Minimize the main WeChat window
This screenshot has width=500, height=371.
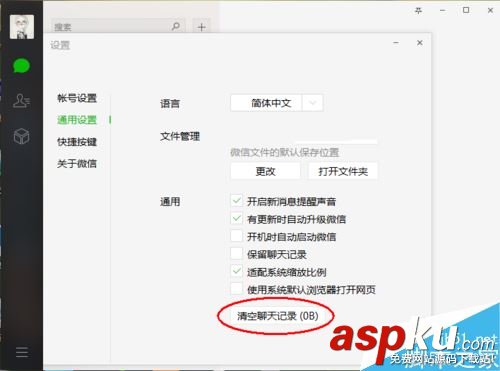click(x=442, y=11)
